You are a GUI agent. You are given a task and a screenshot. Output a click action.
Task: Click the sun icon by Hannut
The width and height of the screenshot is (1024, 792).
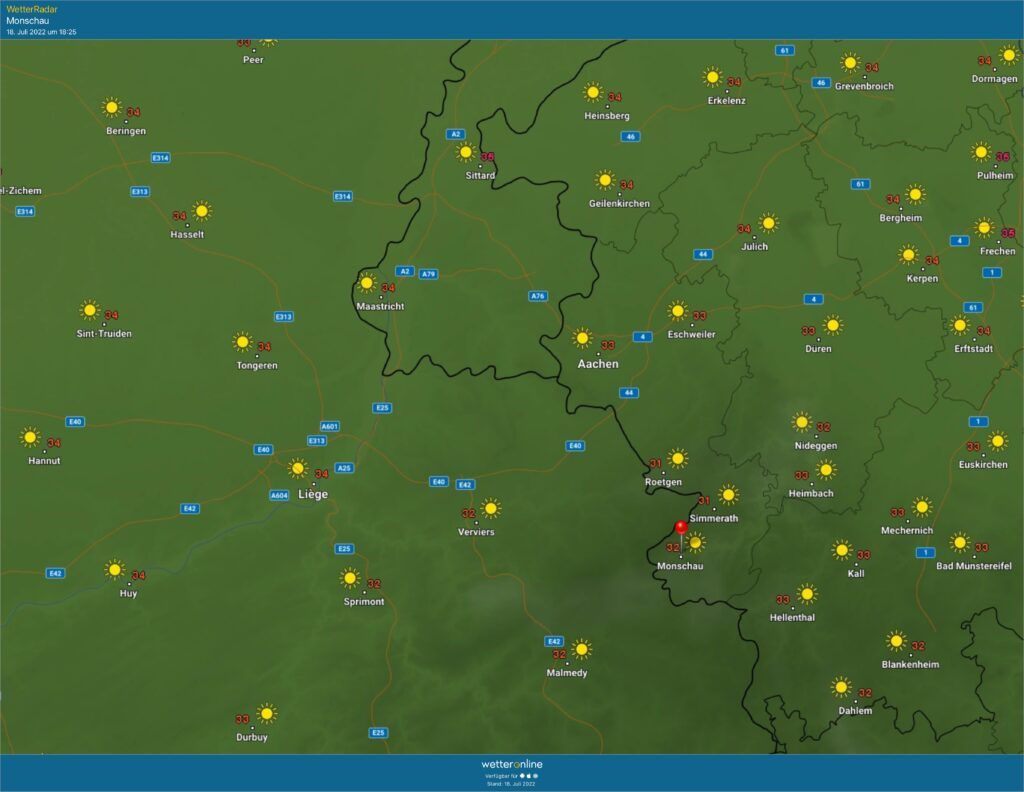(30, 437)
